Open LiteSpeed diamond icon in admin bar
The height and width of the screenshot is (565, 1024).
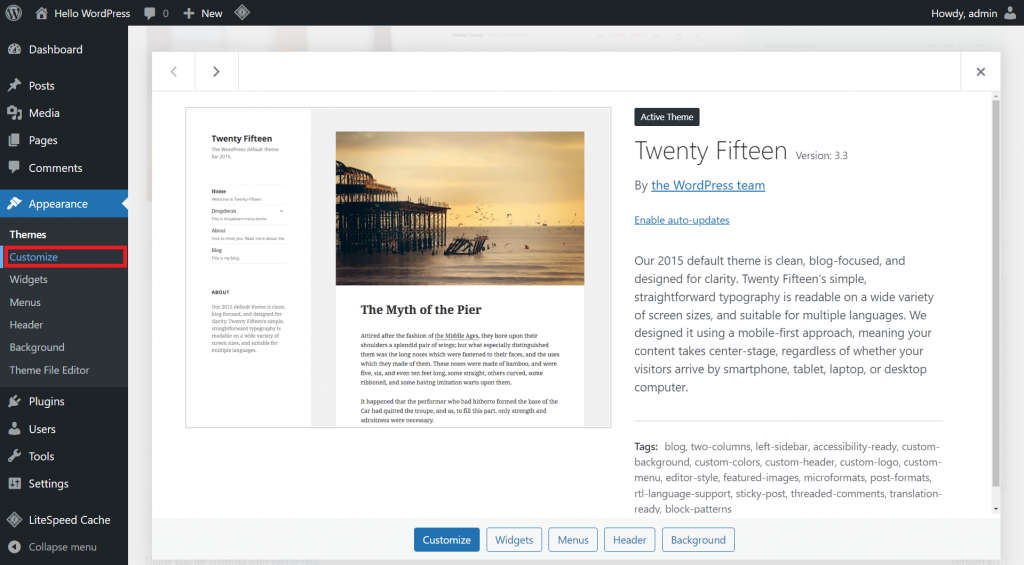point(242,12)
